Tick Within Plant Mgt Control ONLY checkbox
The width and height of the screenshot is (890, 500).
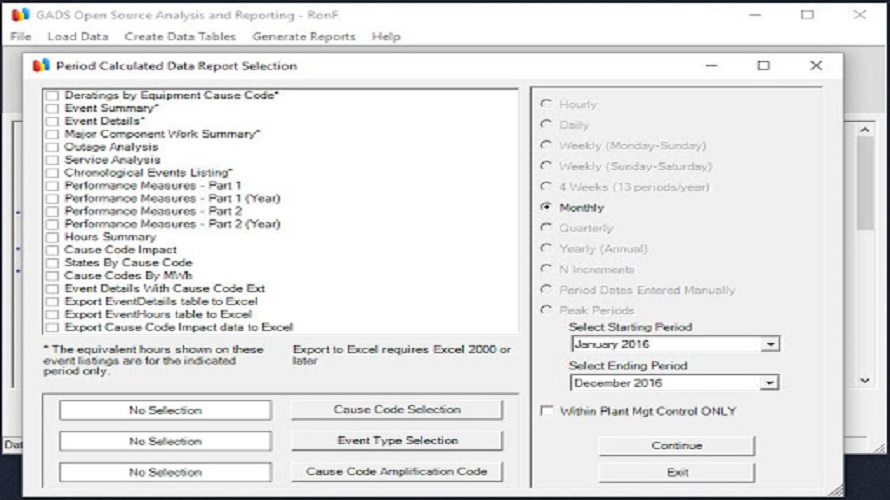pos(547,411)
